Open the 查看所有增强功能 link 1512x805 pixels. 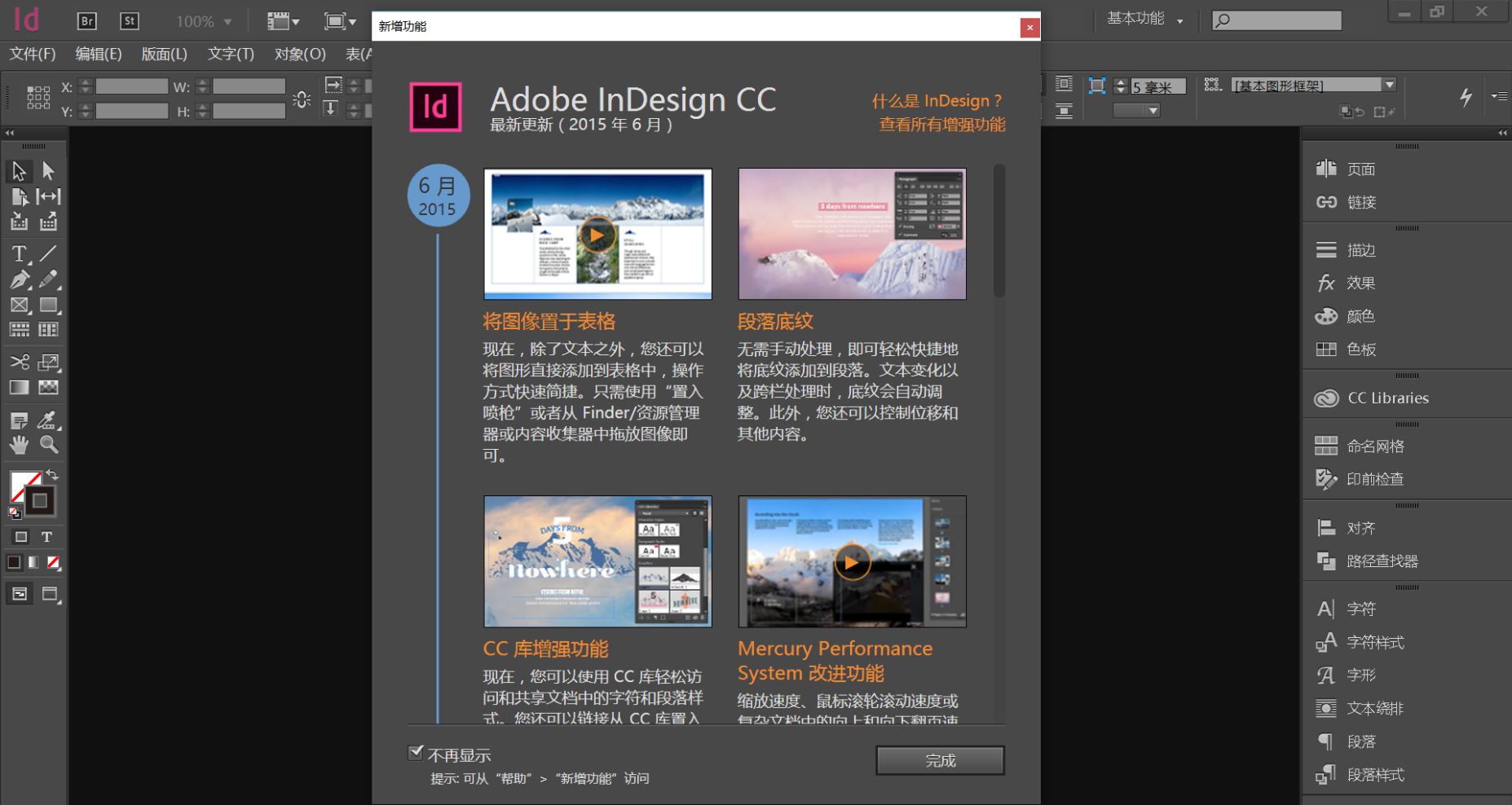(x=942, y=125)
